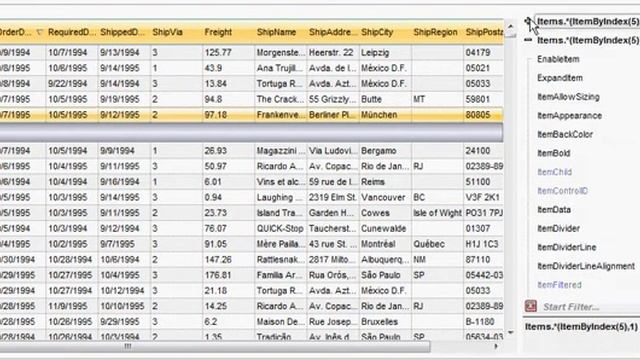Select the ItemData property
Image resolution: width=640 pixels, height=360 pixels.
tap(554, 209)
